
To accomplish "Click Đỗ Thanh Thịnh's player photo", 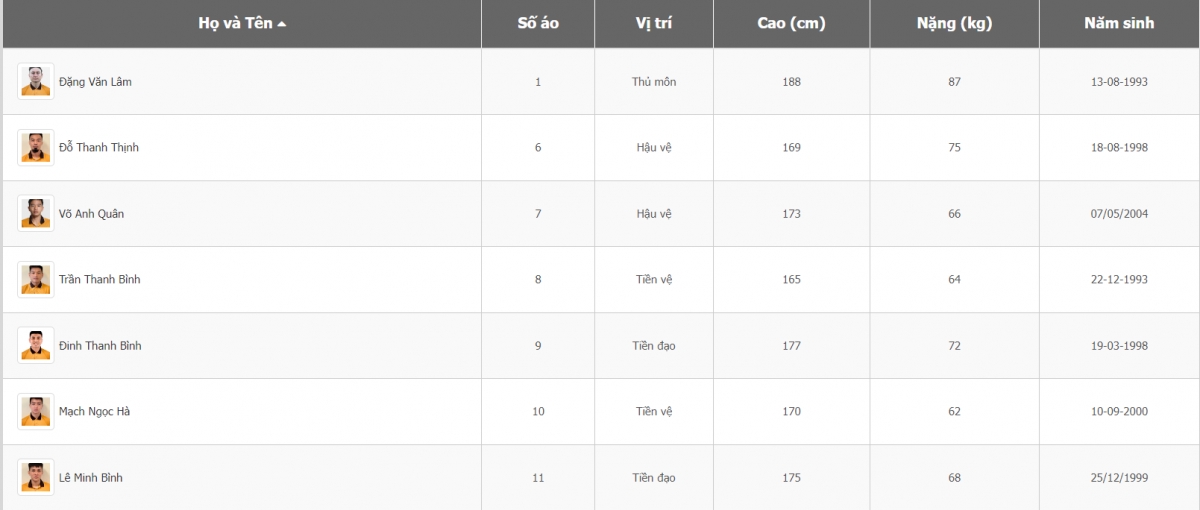I will pyautogui.click(x=36, y=147).
